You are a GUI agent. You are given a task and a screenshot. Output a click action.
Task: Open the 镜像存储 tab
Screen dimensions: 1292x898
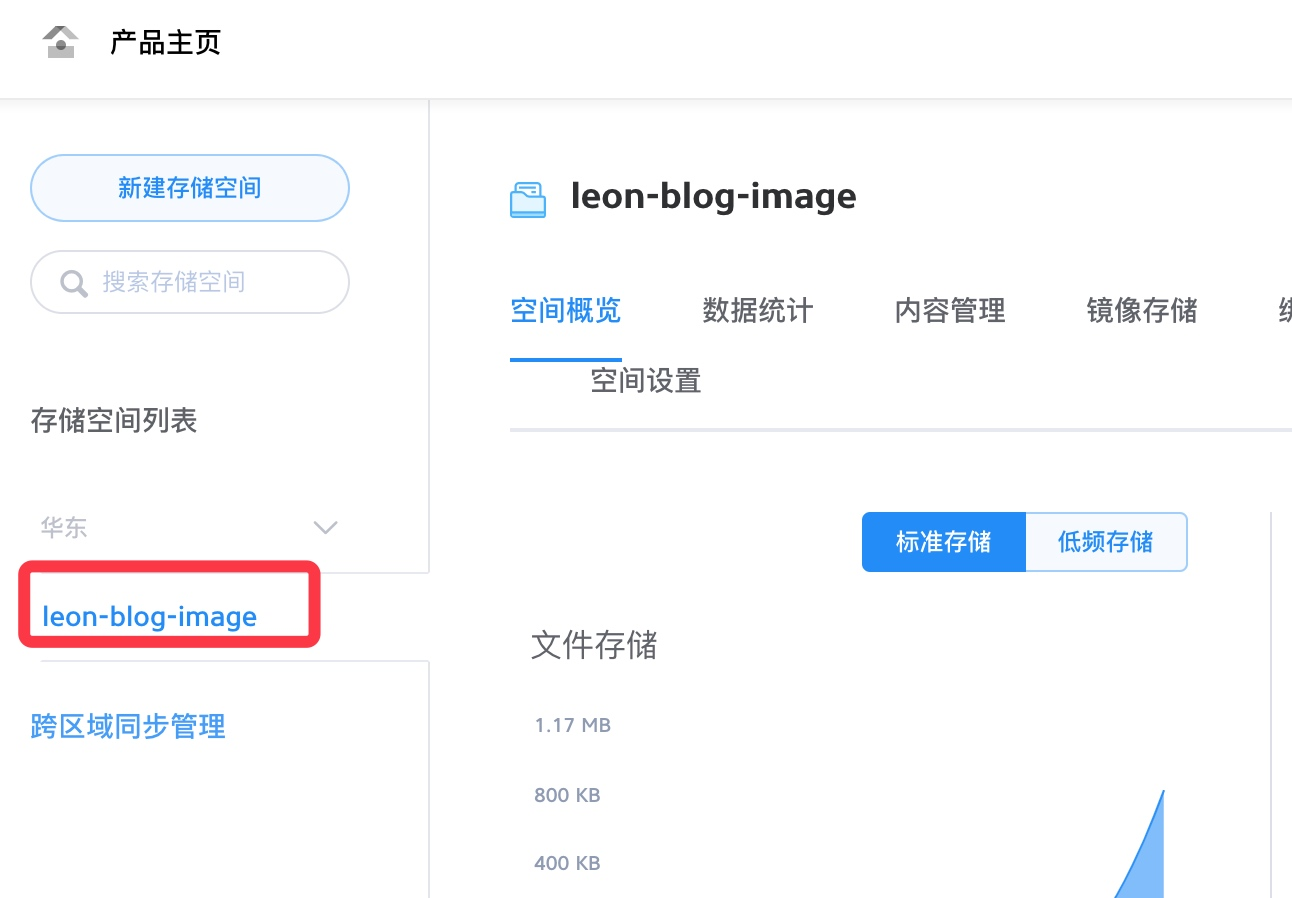point(1142,311)
